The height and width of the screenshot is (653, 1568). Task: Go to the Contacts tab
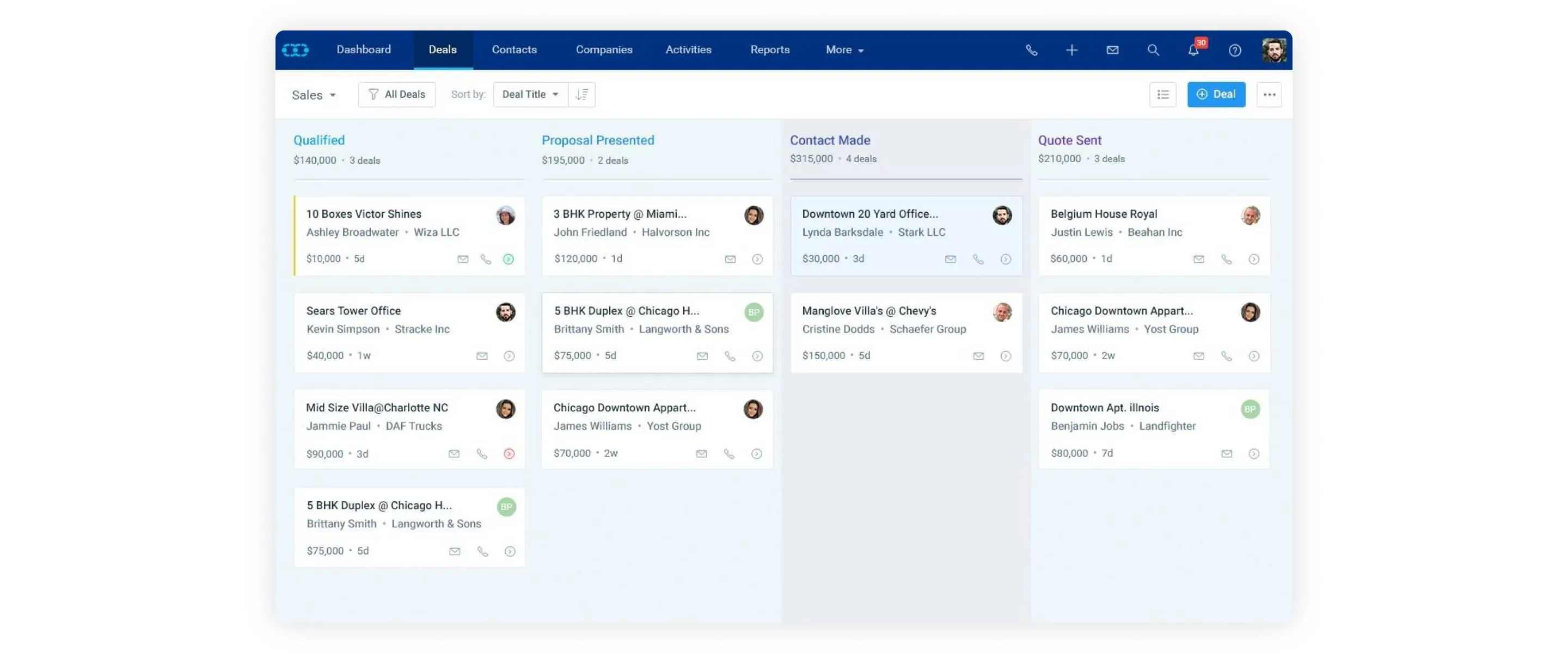tap(514, 50)
